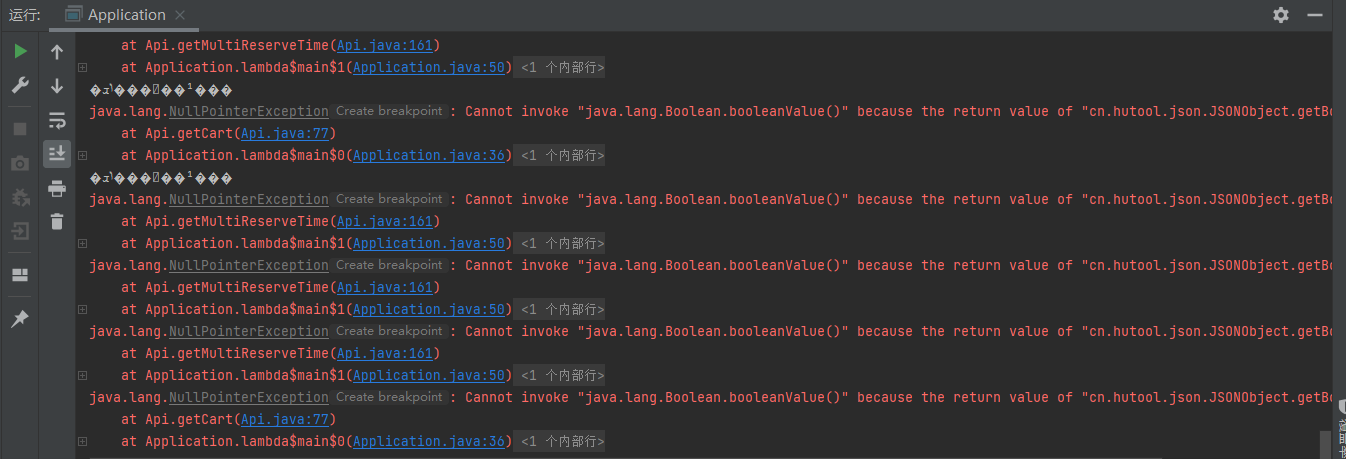
Task: Click the last NullPointerException class link
Action: coord(248,397)
